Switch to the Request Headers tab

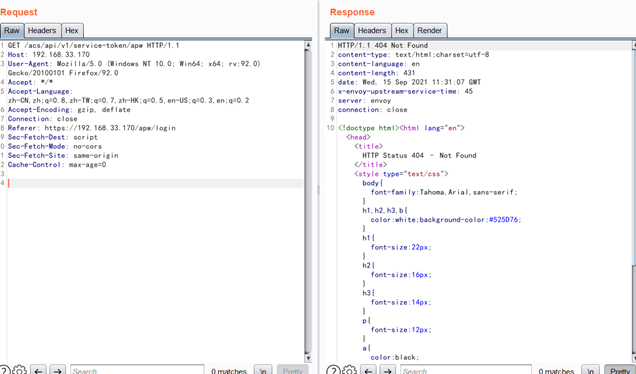(42, 30)
